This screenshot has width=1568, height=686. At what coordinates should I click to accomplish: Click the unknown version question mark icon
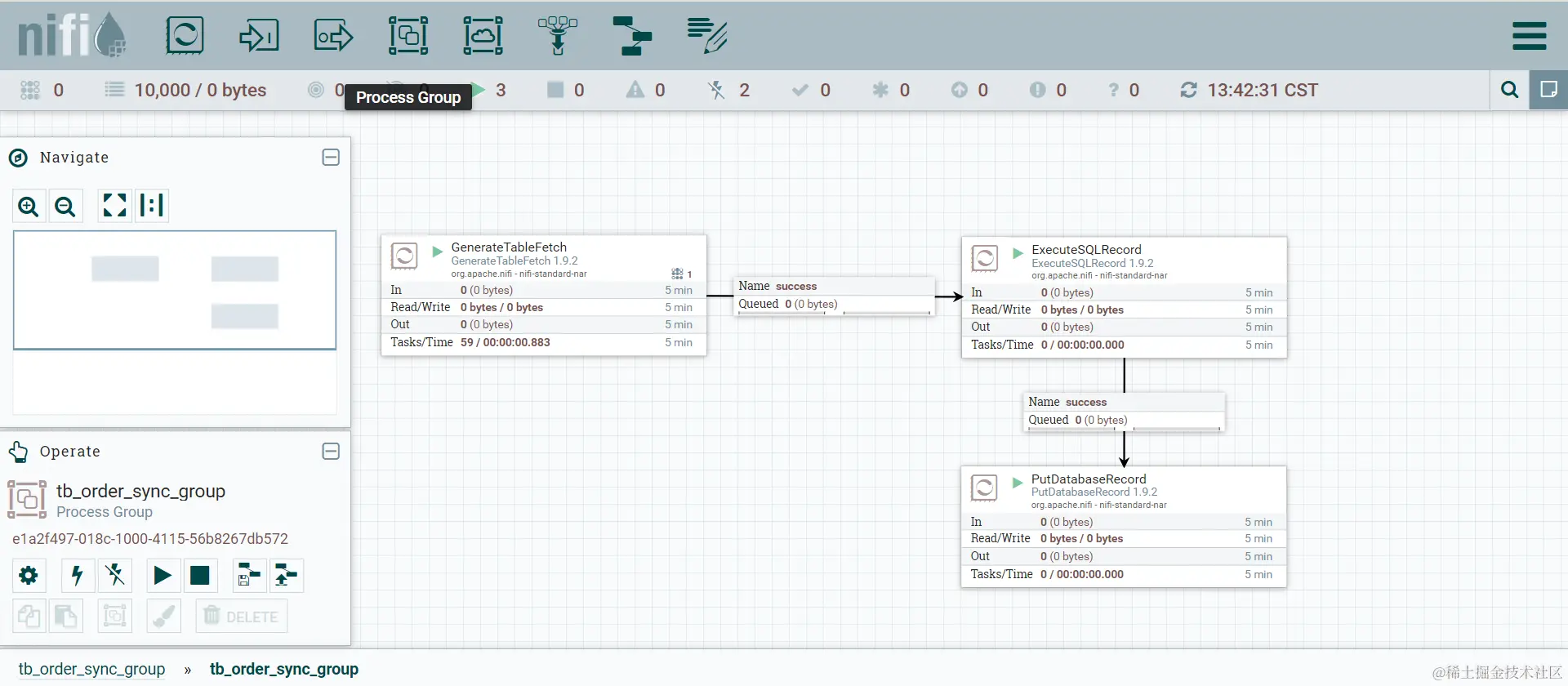[x=1113, y=90]
